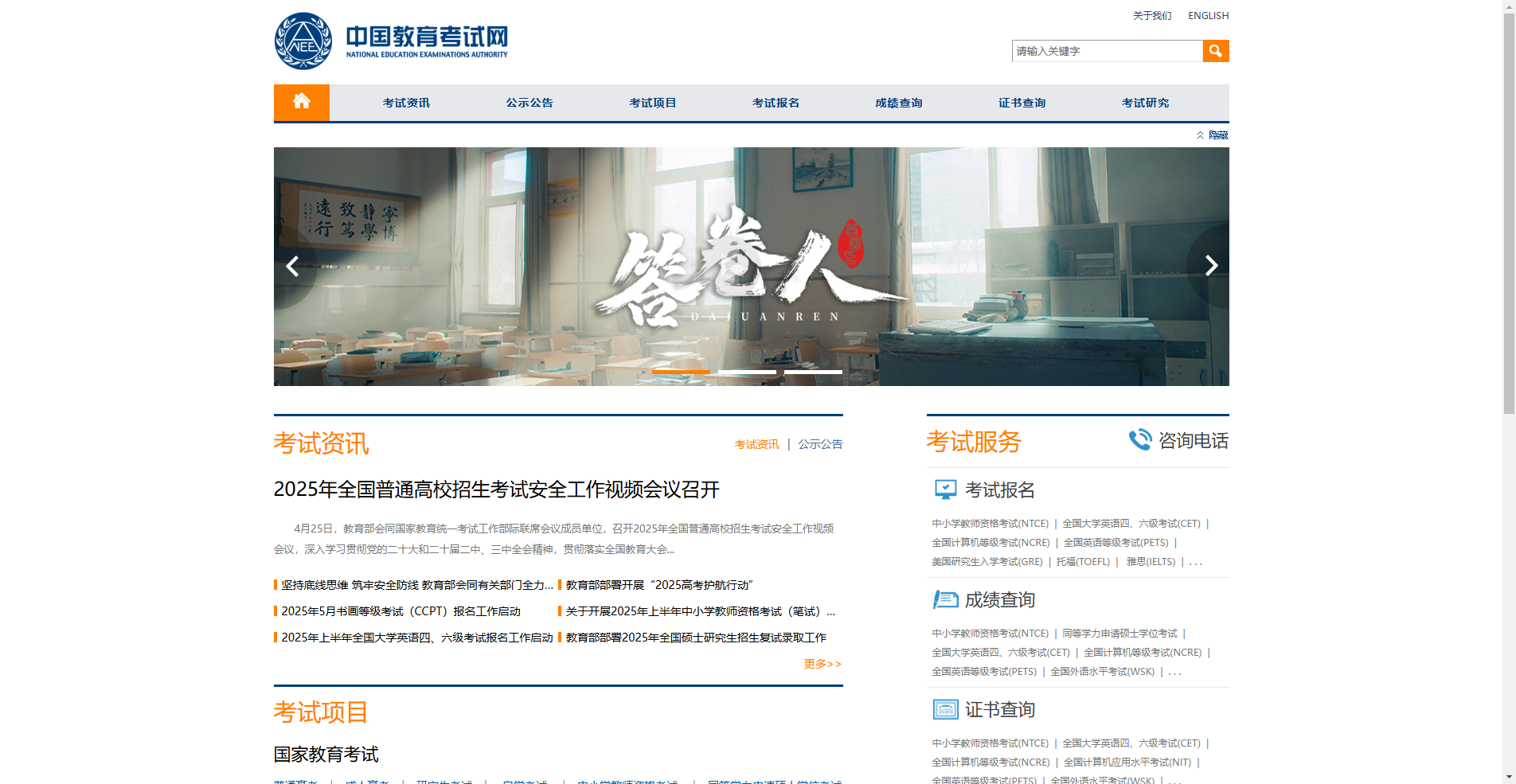
Task: Switch the site language to ENGLISH
Action: click(1208, 15)
